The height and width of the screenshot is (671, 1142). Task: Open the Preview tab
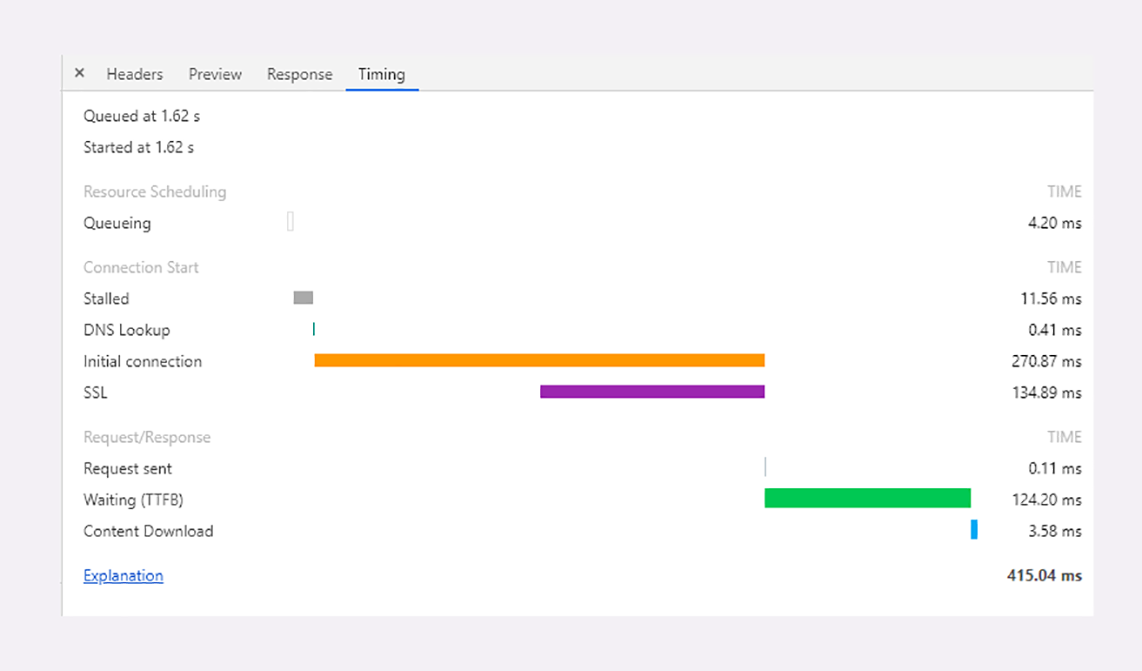(x=215, y=74)
